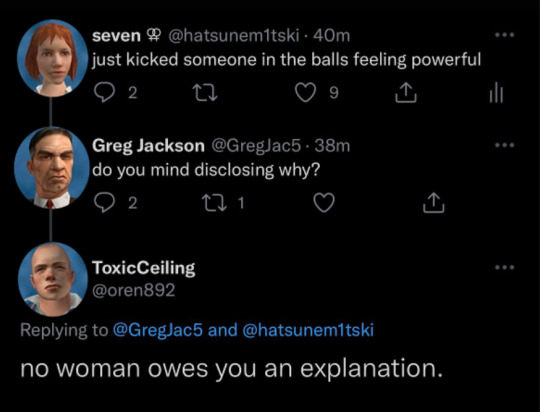540x412 pixels.
Task: Share seven's tweet using share icon
Action: [x=405, y=93]
